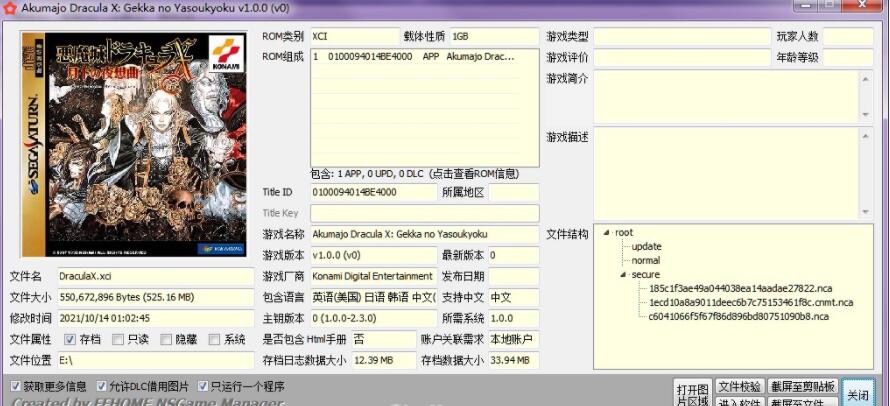Screen dimensions: 890x406
Task: Click the 存档日志数据大小 field showing 12.39 MB
Action: pyautogui.click(x=384, y=360)
